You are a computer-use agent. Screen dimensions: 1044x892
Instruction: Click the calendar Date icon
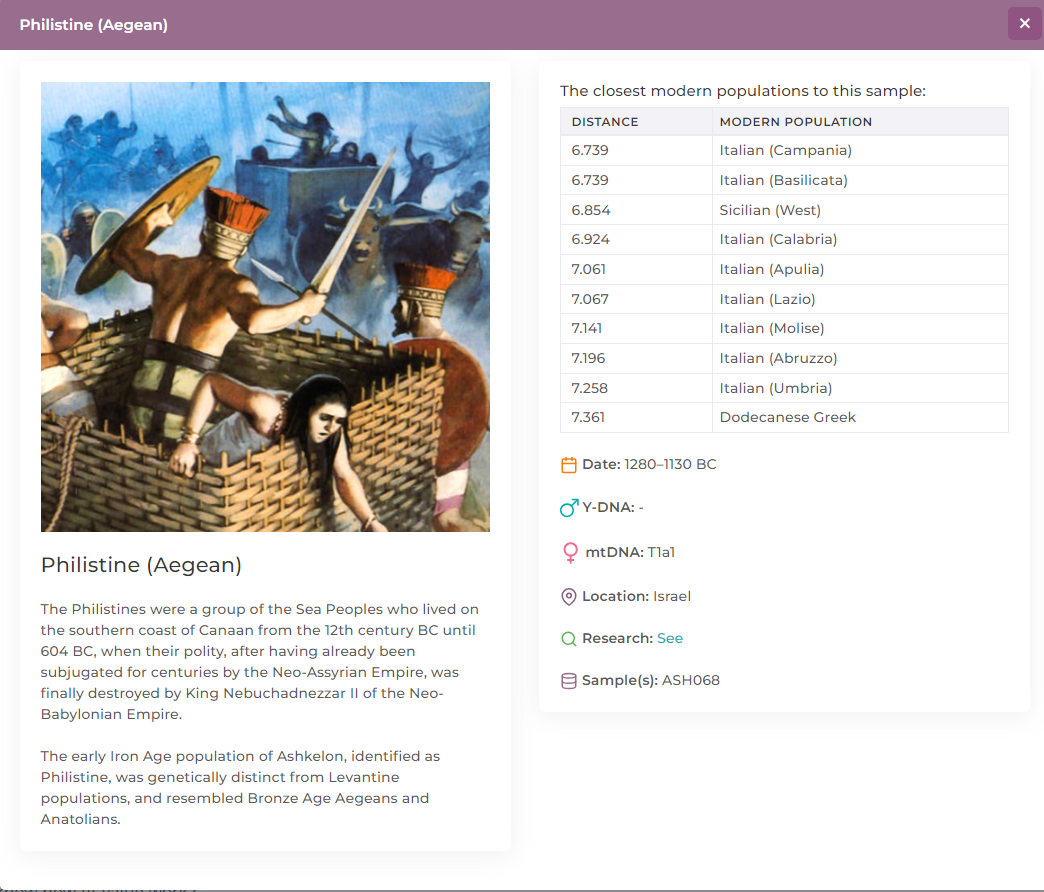[569, 465]
